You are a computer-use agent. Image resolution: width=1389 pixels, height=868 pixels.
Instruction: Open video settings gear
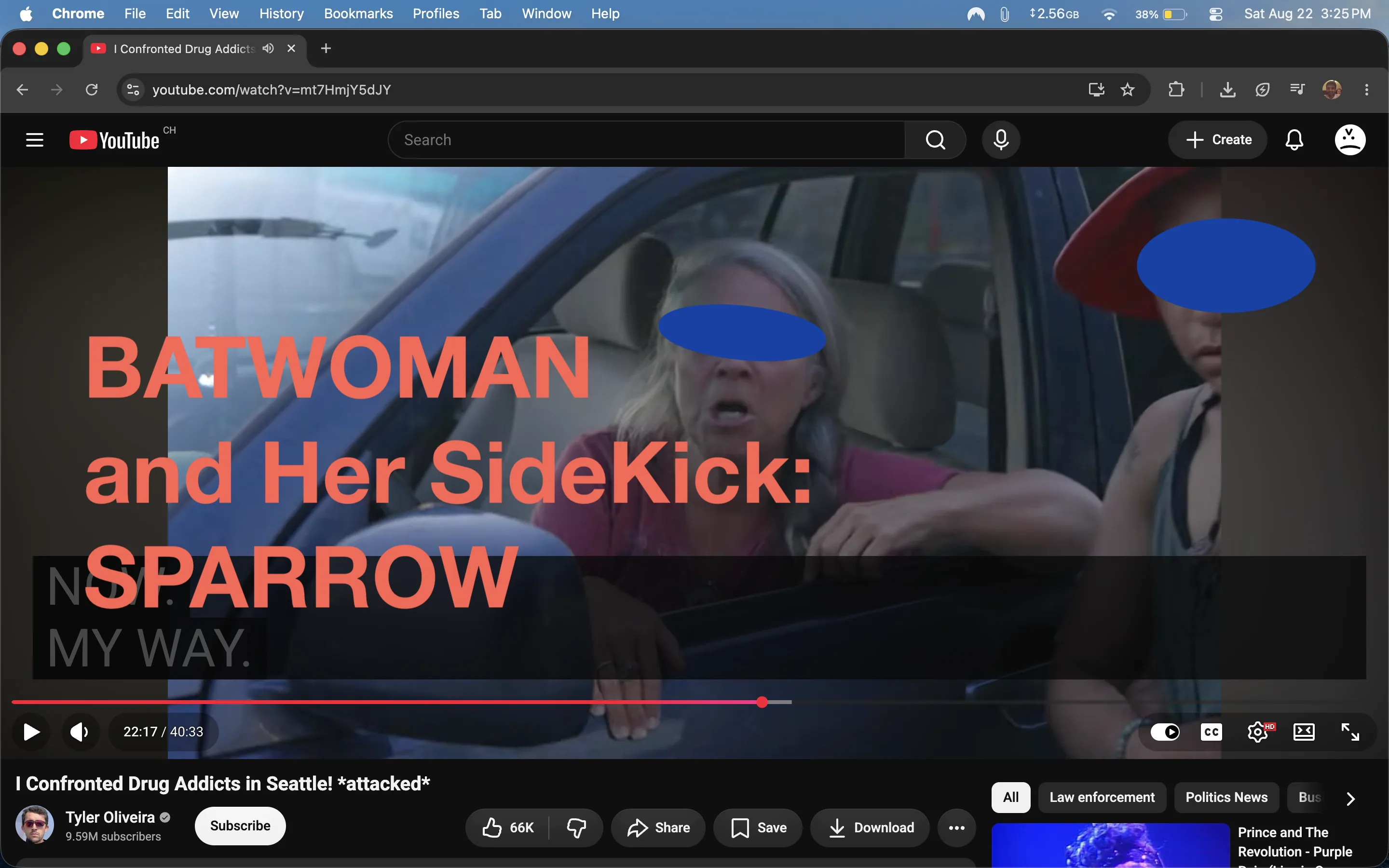(x=1257, y=732)
